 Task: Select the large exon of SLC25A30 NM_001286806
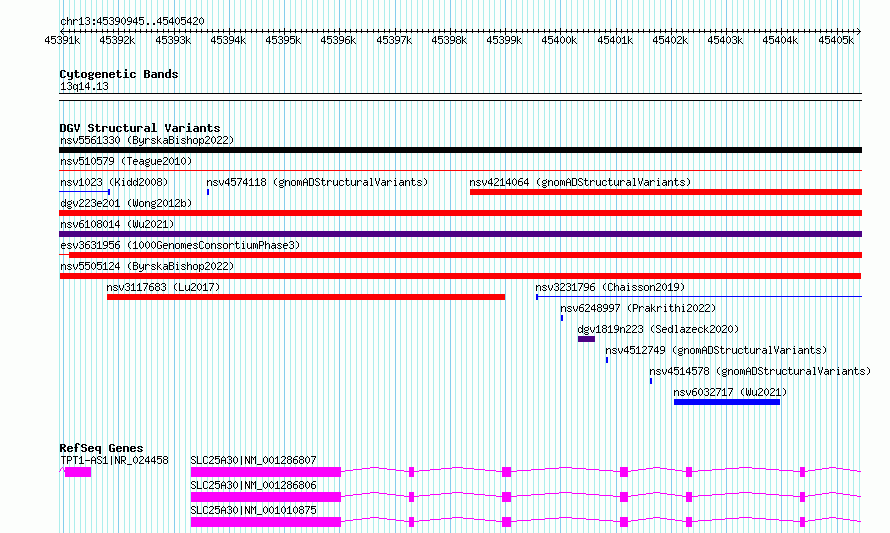point(266,497)
